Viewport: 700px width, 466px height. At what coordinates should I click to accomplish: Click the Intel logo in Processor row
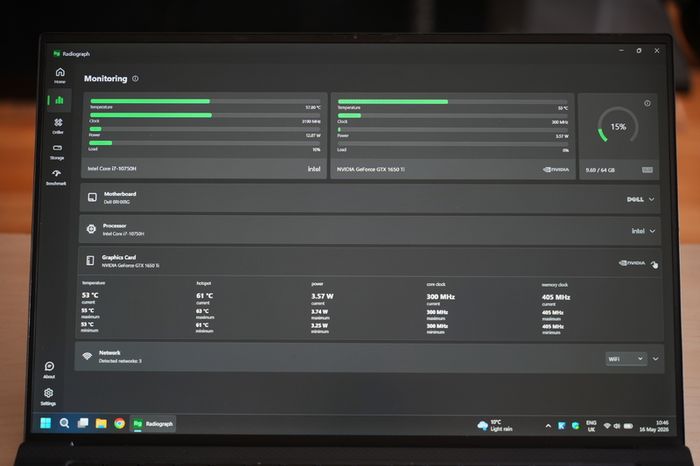[x=638, y=231]
